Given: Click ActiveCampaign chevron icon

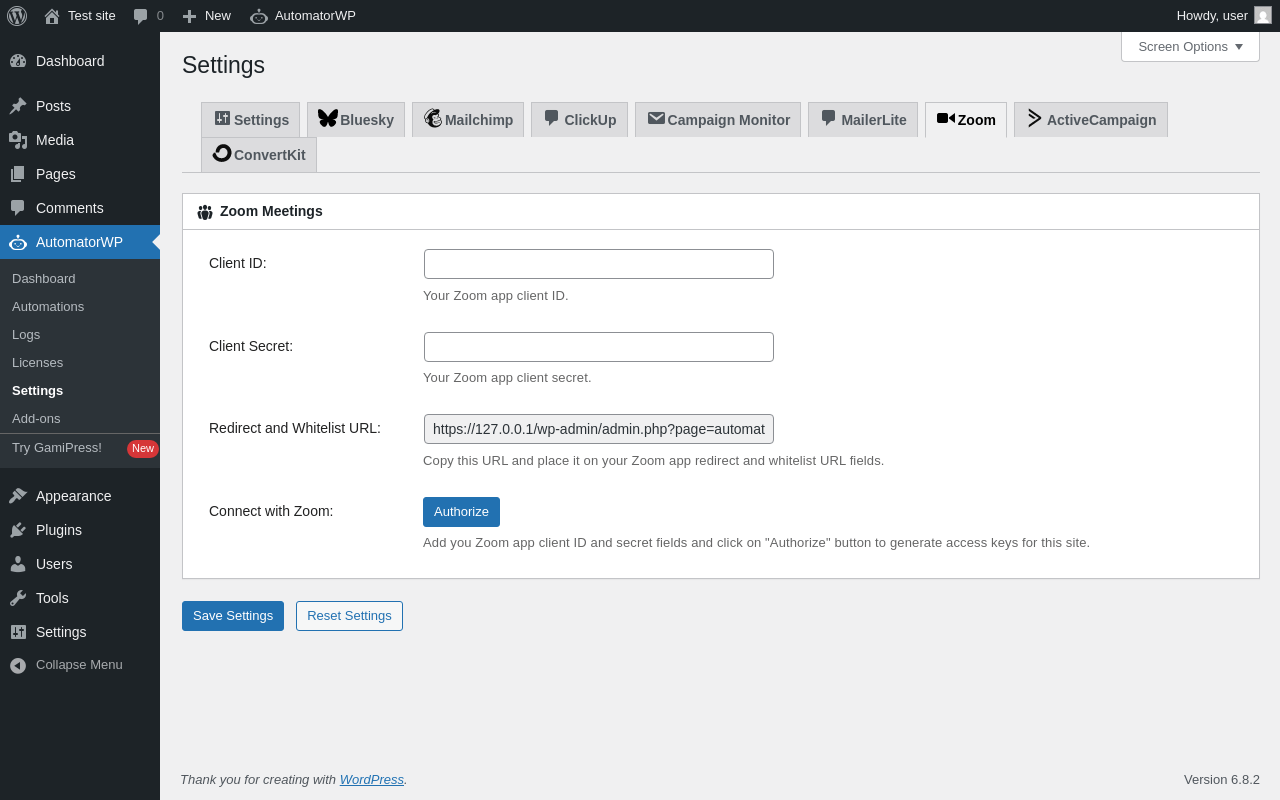Looking at the screenshot, I should pyautogui.click(x=1035, y=118).
